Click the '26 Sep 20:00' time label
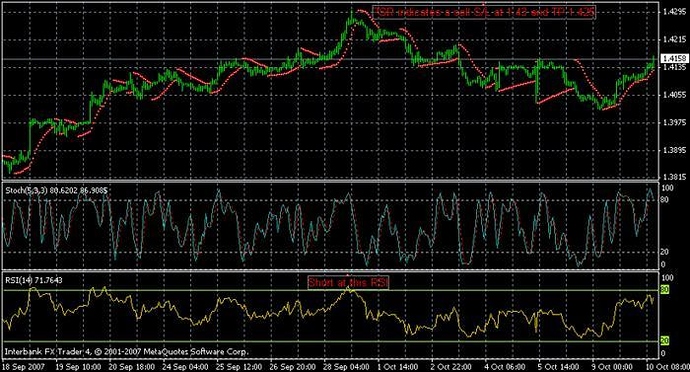Viewport: 690px width, 372px height. pyautogui.click(x=293, y=366)
